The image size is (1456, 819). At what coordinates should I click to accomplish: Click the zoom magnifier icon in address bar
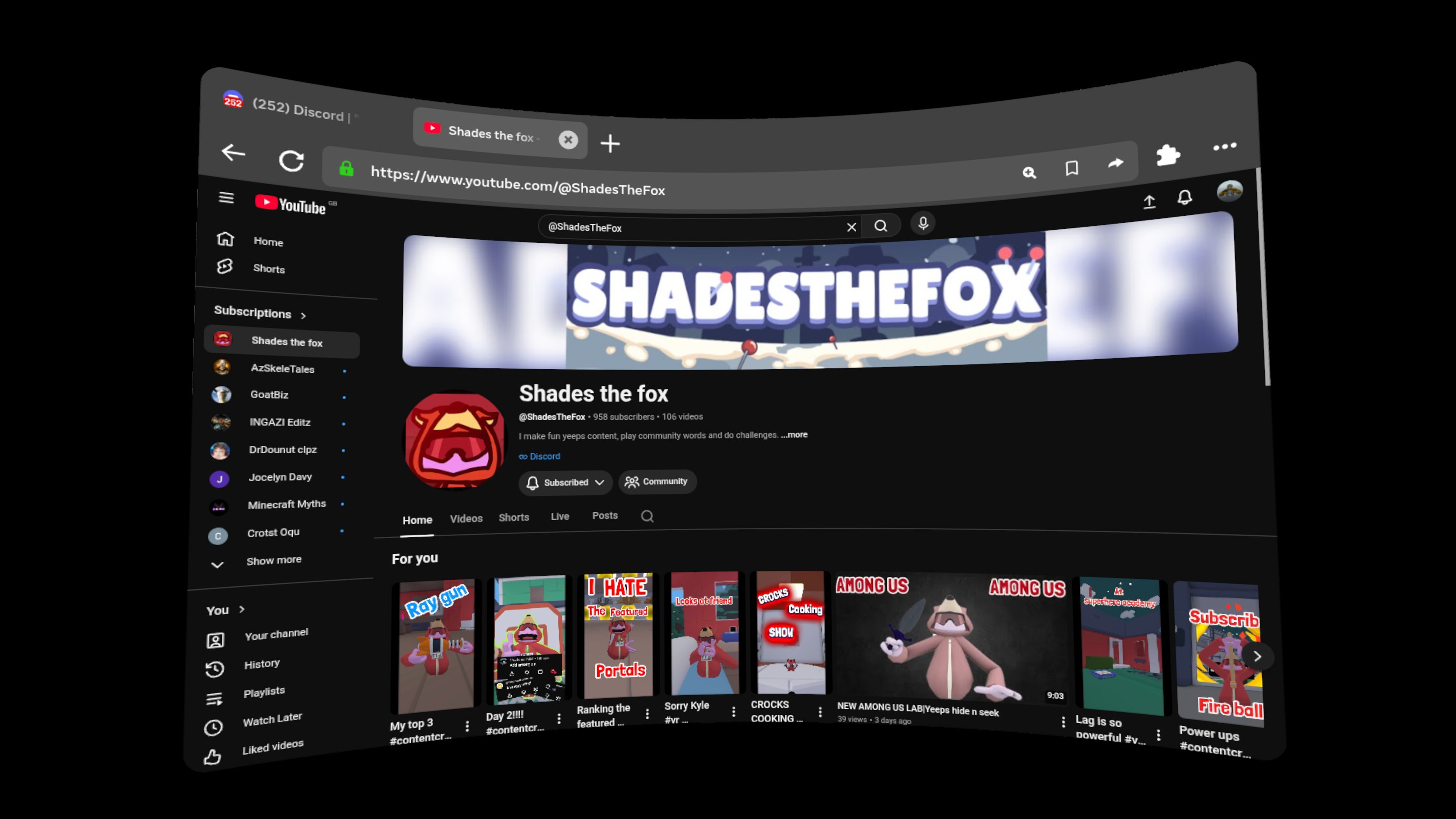click(x=1029, y=172)
